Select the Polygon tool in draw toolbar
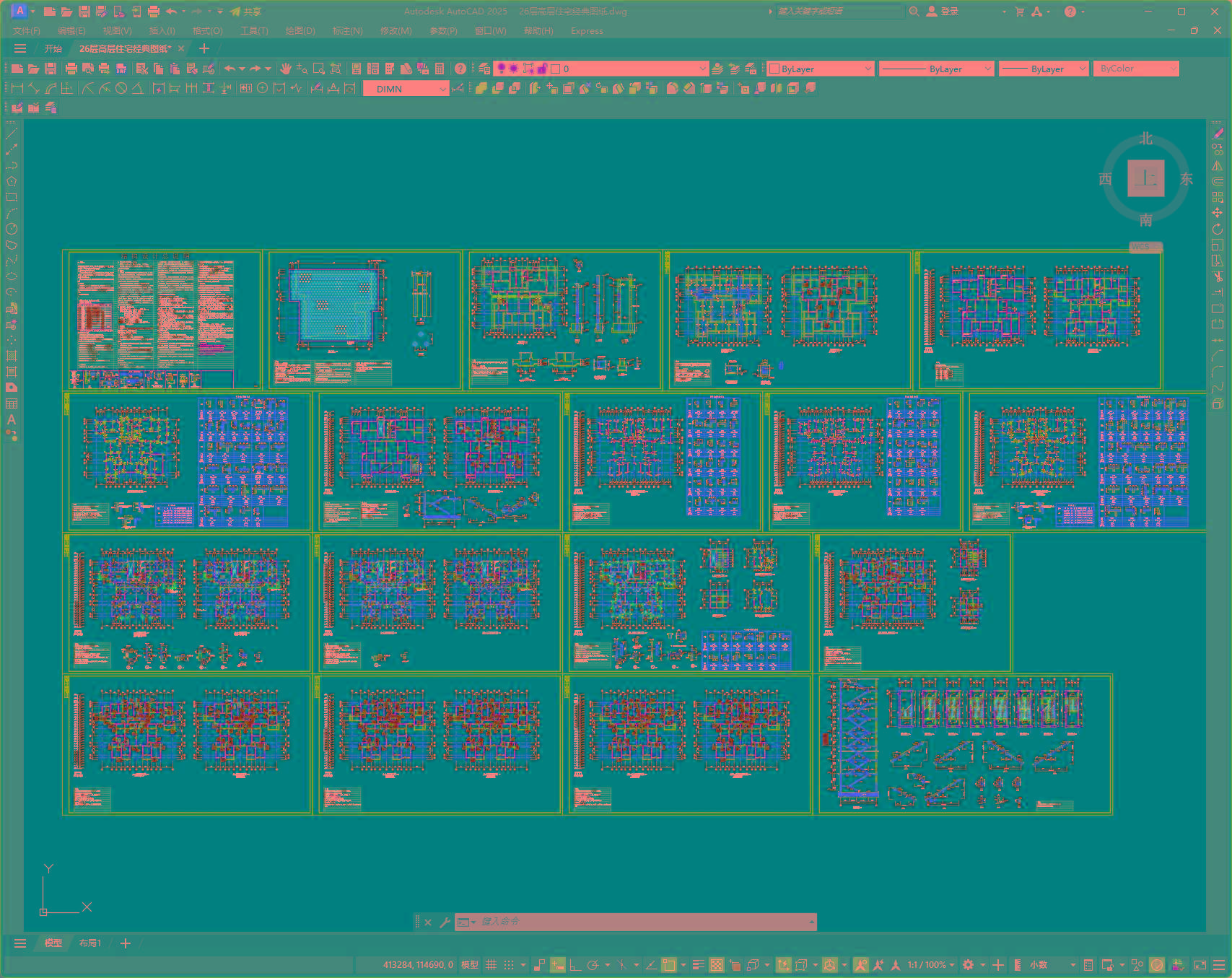 click(x=12, y=181)
